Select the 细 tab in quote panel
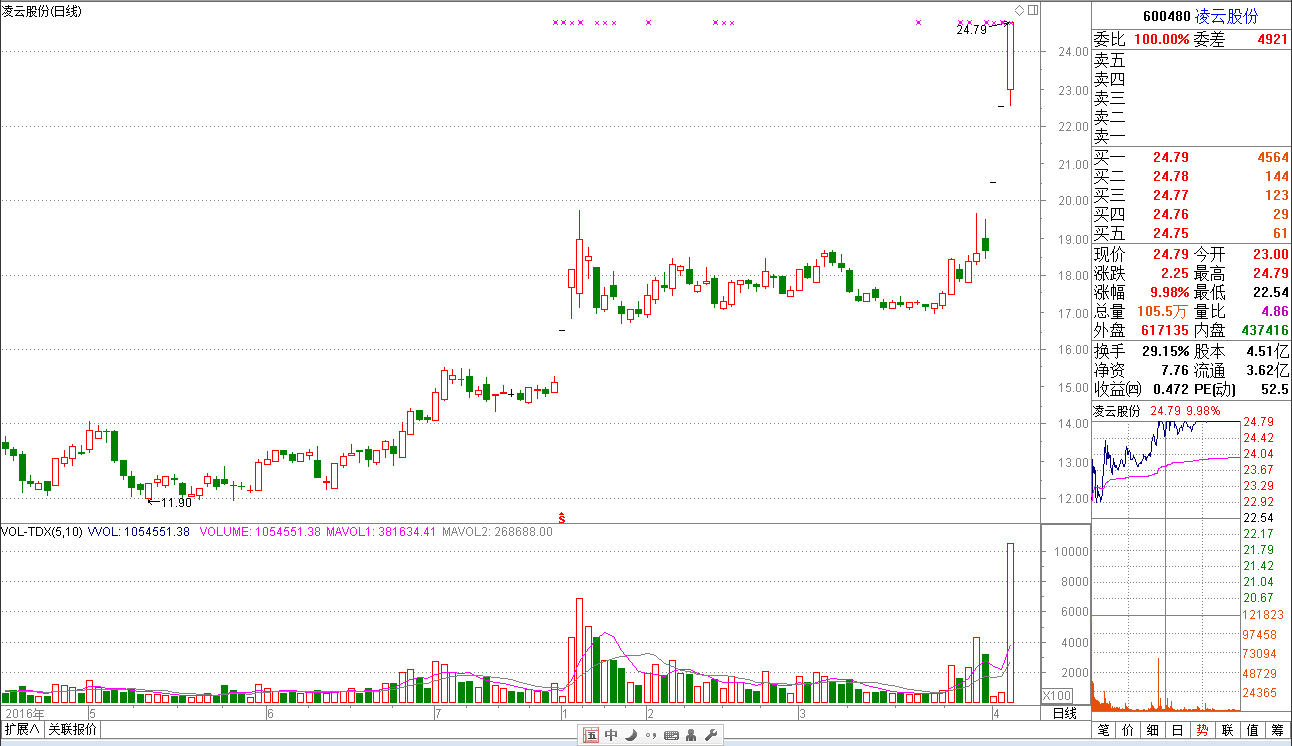 1153,730
